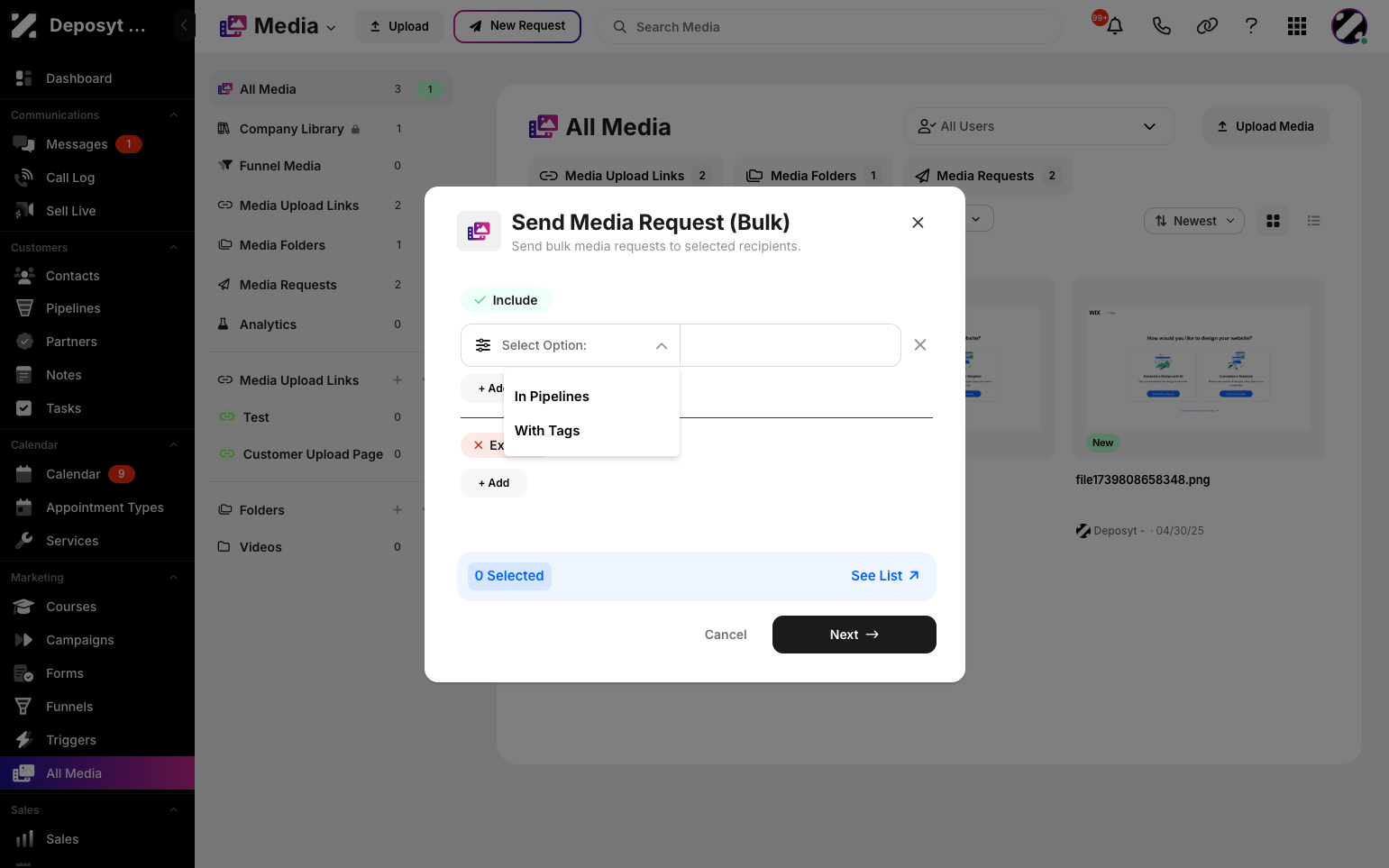Click Add under the Exclude section

(494, 483)
